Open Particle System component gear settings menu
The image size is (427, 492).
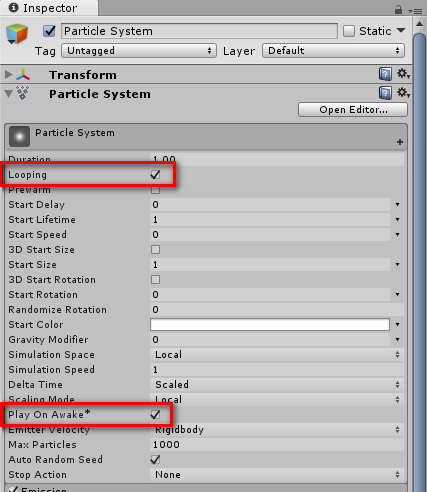[x=403, y=93]
